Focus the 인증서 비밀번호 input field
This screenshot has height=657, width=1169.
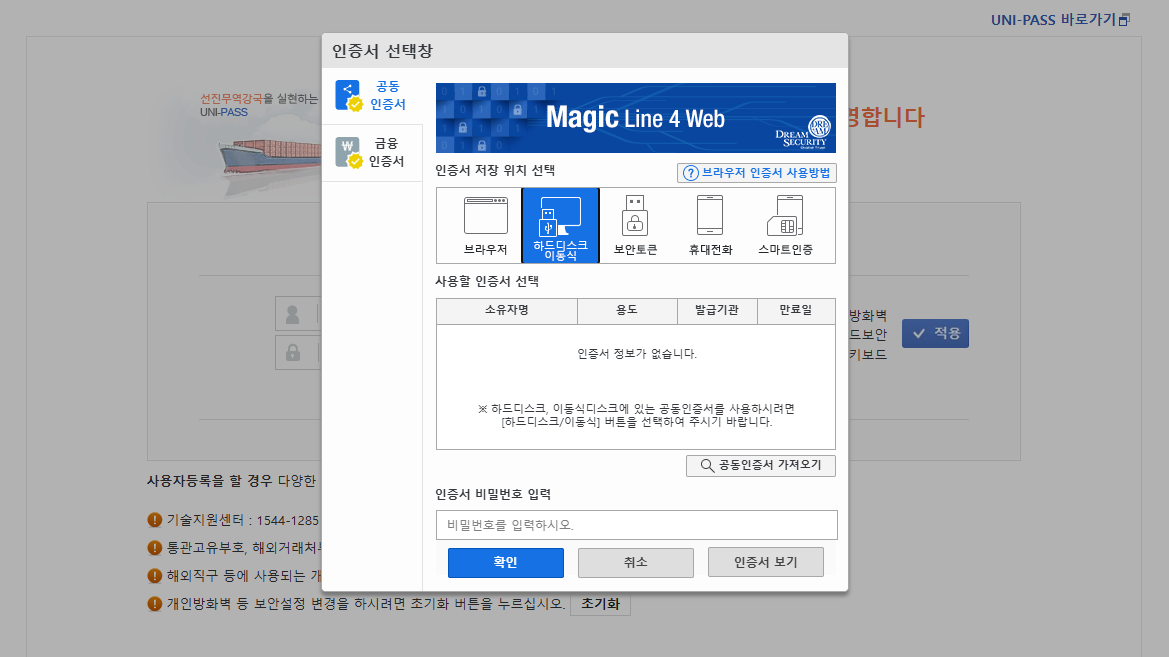pyautogui.click(x=636, y=525)
